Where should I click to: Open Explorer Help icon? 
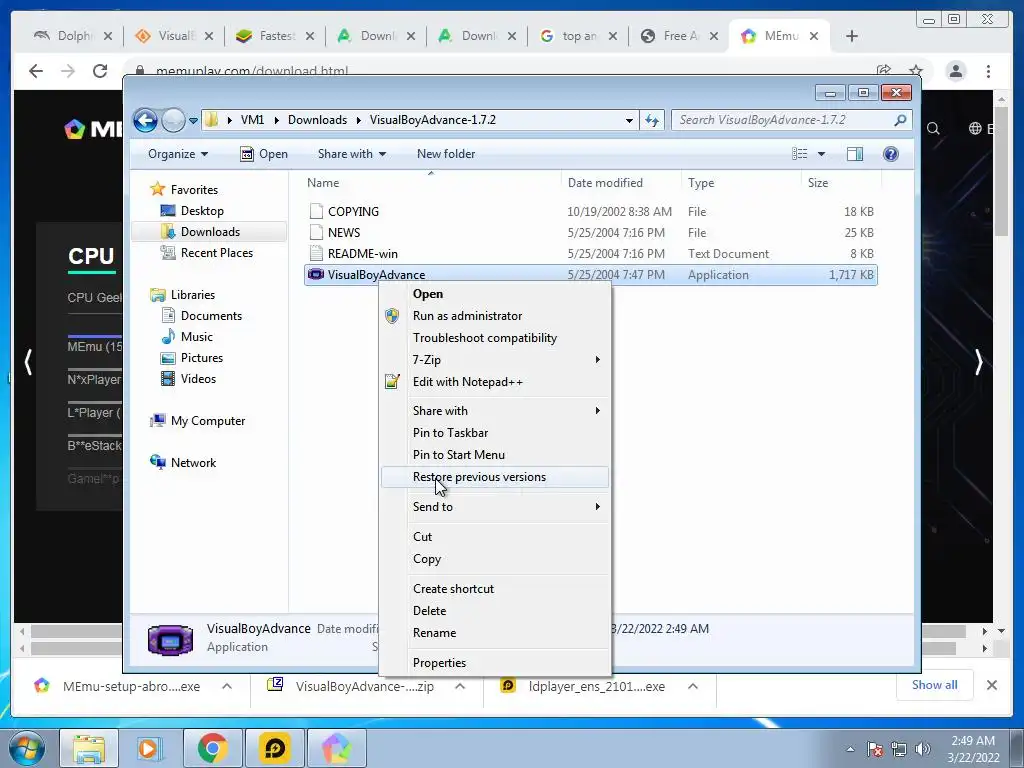point(891,154)
